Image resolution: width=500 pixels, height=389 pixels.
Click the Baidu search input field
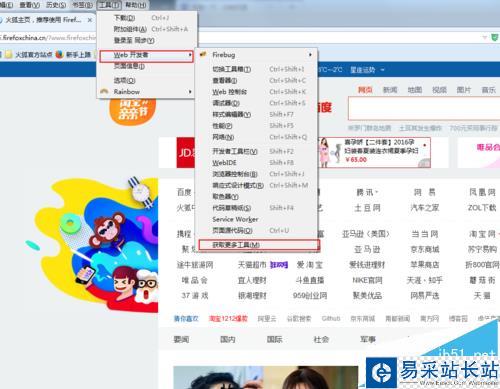click(x=424, y=108)
